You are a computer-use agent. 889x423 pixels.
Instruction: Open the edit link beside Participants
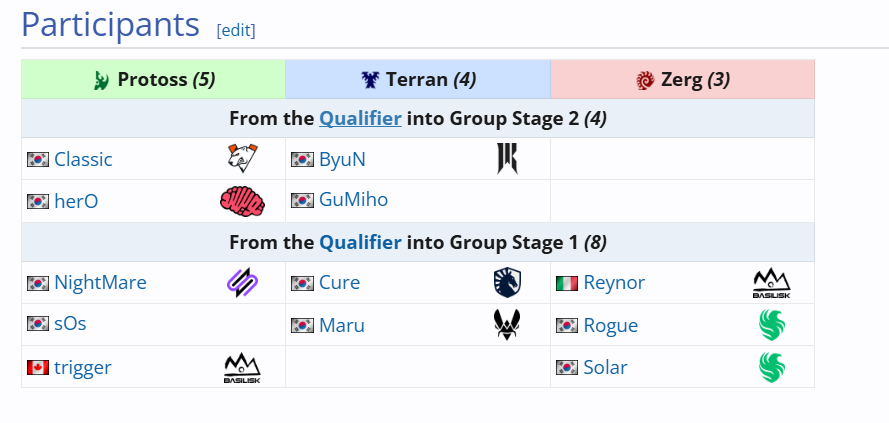point(236,30)
